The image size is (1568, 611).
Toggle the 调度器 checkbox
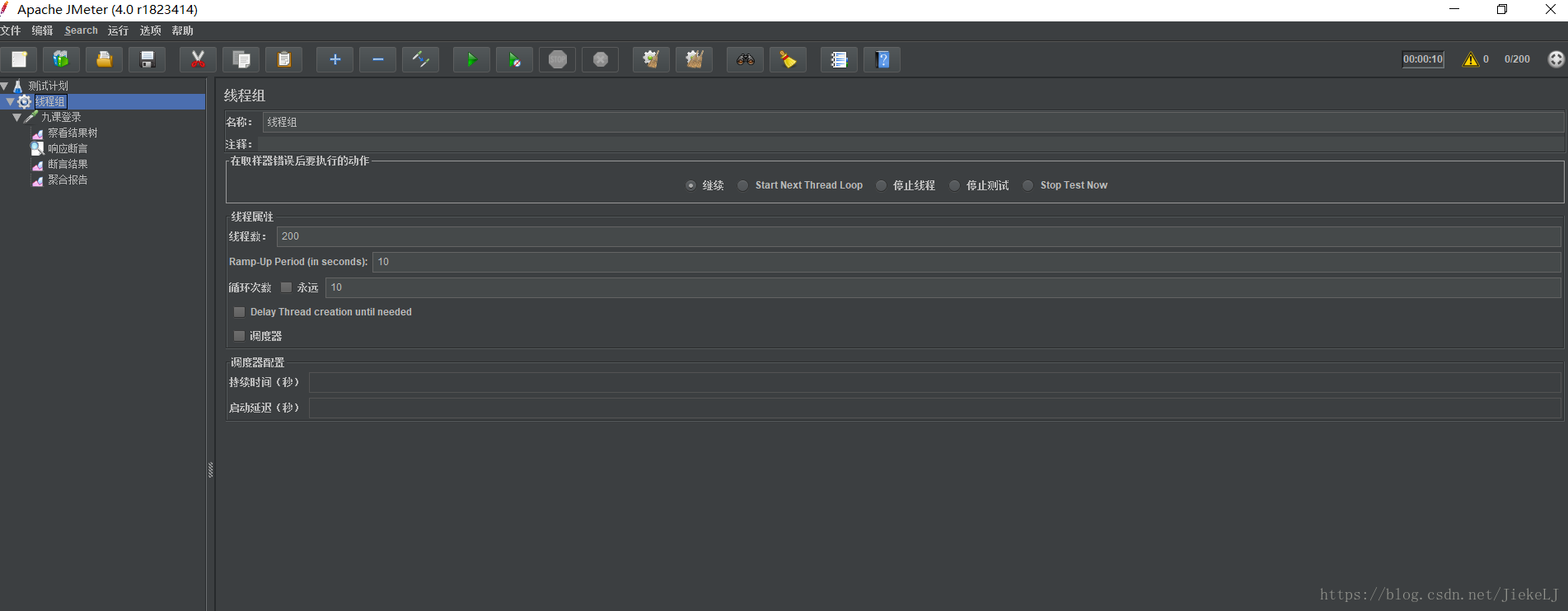239,336
